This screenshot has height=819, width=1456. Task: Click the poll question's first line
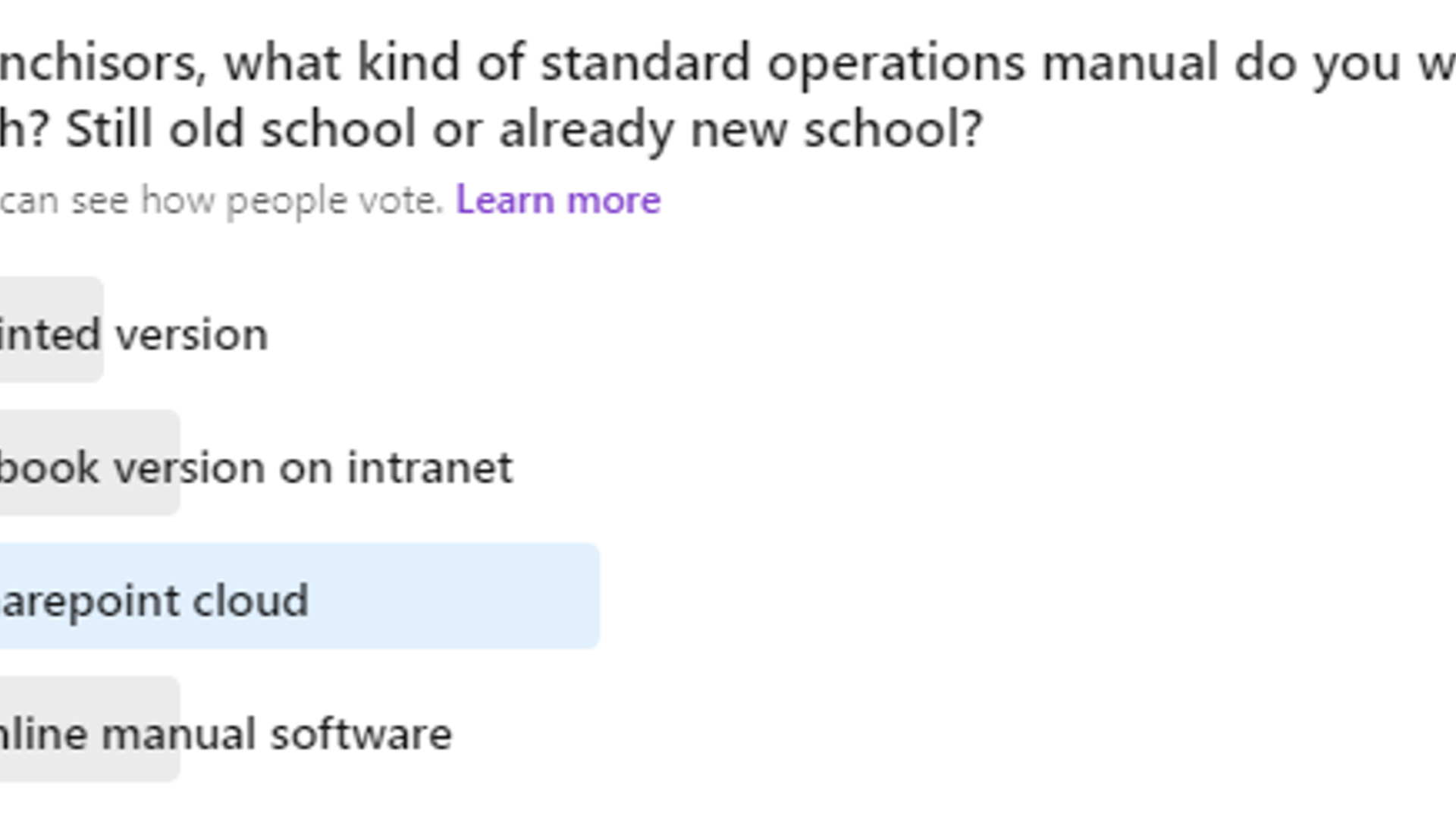tap(726, 62)
